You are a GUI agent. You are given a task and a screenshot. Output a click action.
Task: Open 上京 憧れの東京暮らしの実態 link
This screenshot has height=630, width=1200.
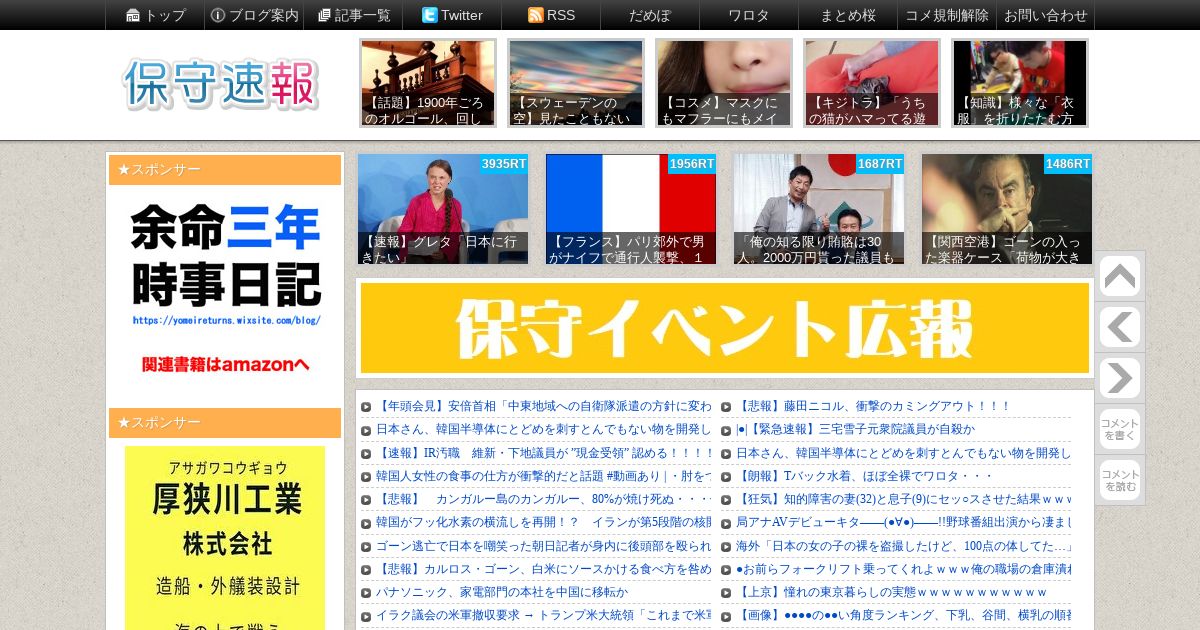(891, 592)
